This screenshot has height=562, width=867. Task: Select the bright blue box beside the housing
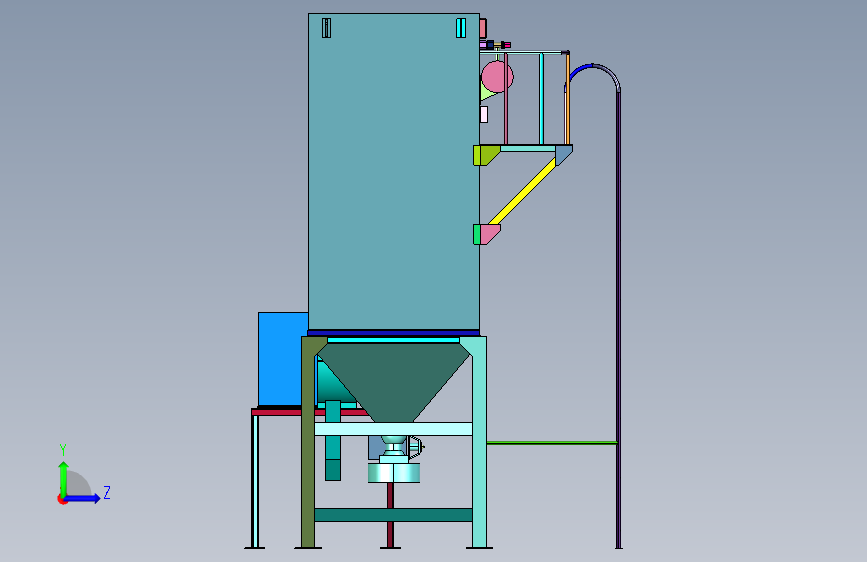[x=283, y=359]
